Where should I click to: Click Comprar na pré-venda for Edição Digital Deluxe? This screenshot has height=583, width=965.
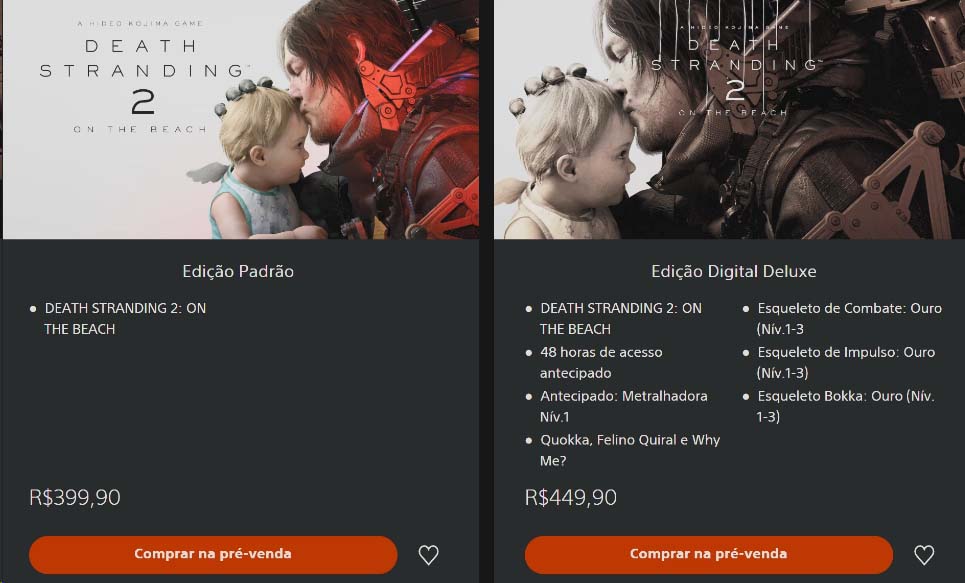click(x=708, y=554)
